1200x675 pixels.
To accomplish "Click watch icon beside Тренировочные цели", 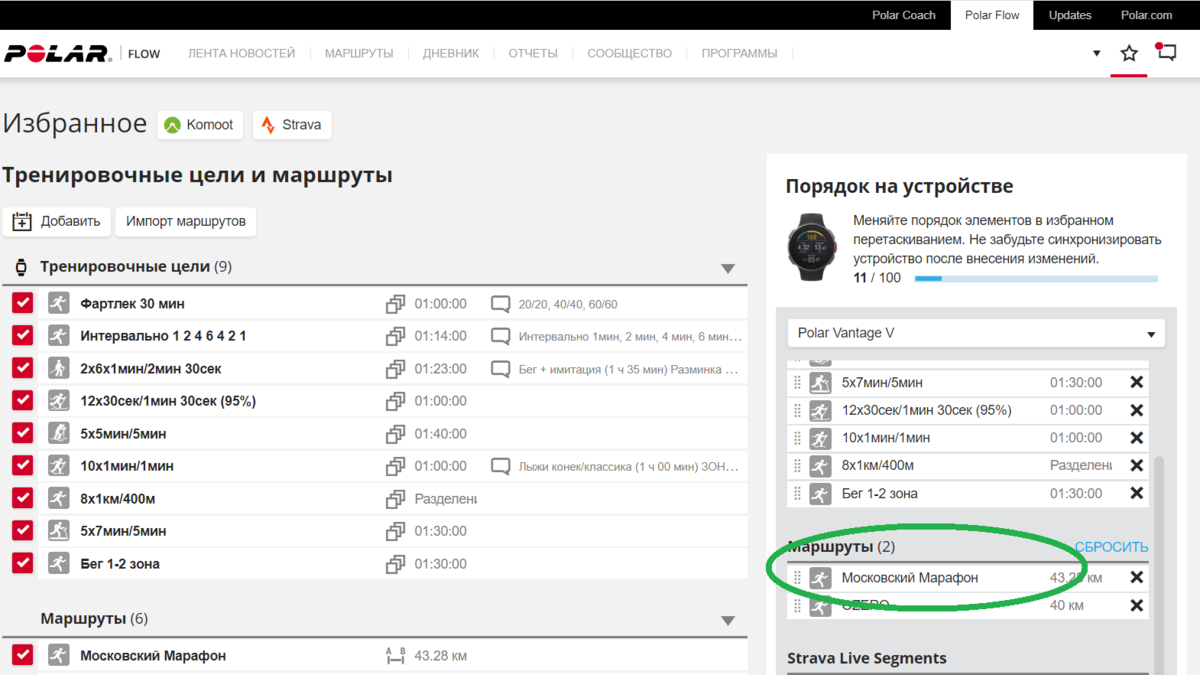I will tap(21, 267).
